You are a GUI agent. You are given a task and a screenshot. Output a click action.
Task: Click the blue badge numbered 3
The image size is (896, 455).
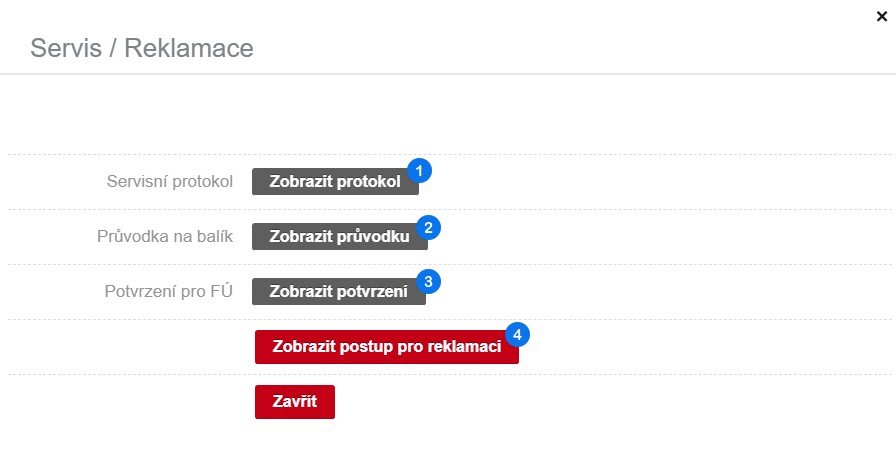[429, 281]
